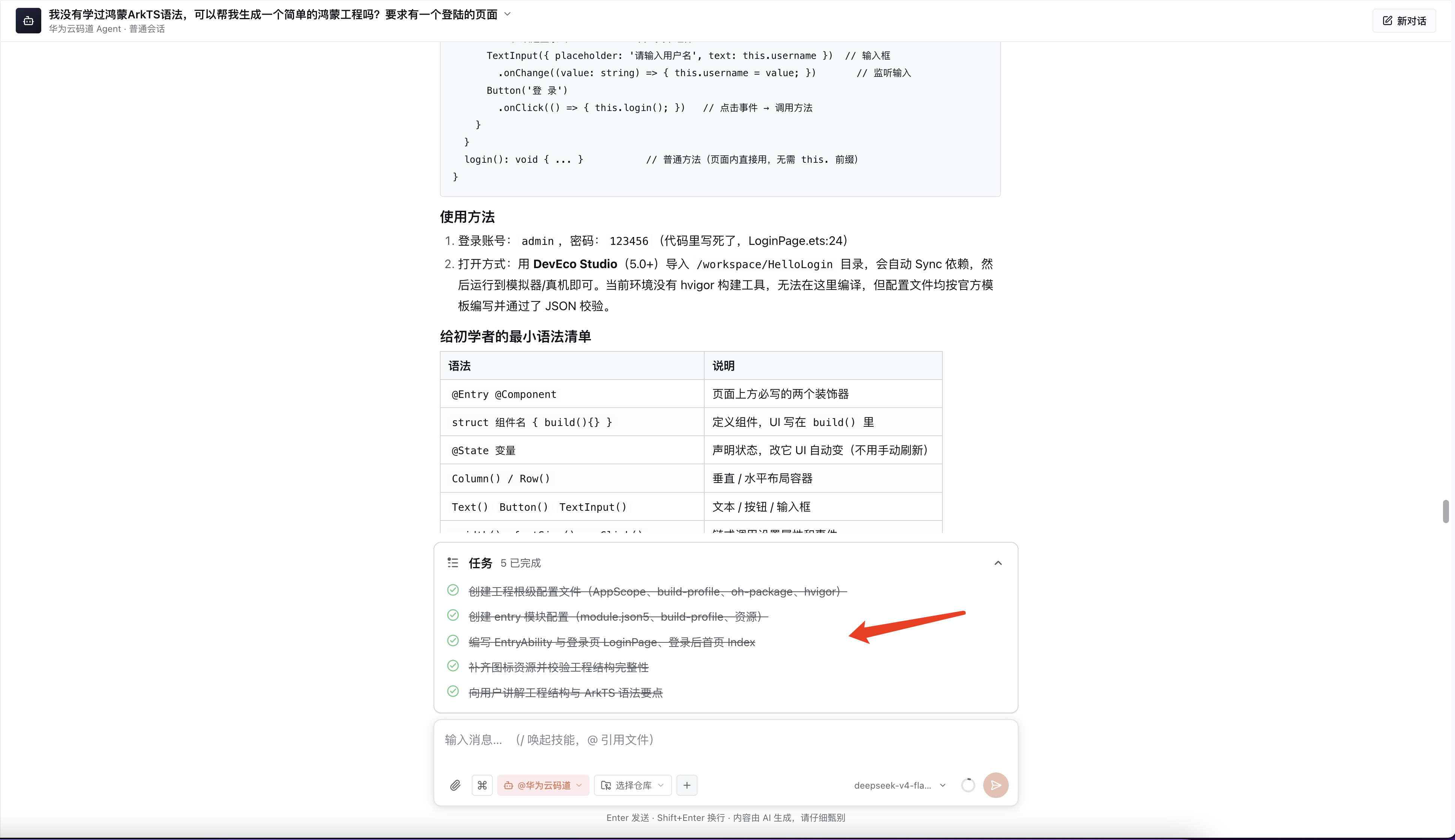This screenshot has width=1455, height=840.
Task: Click the 垂直 / 水平布局容器 cell
Action: 823,478
